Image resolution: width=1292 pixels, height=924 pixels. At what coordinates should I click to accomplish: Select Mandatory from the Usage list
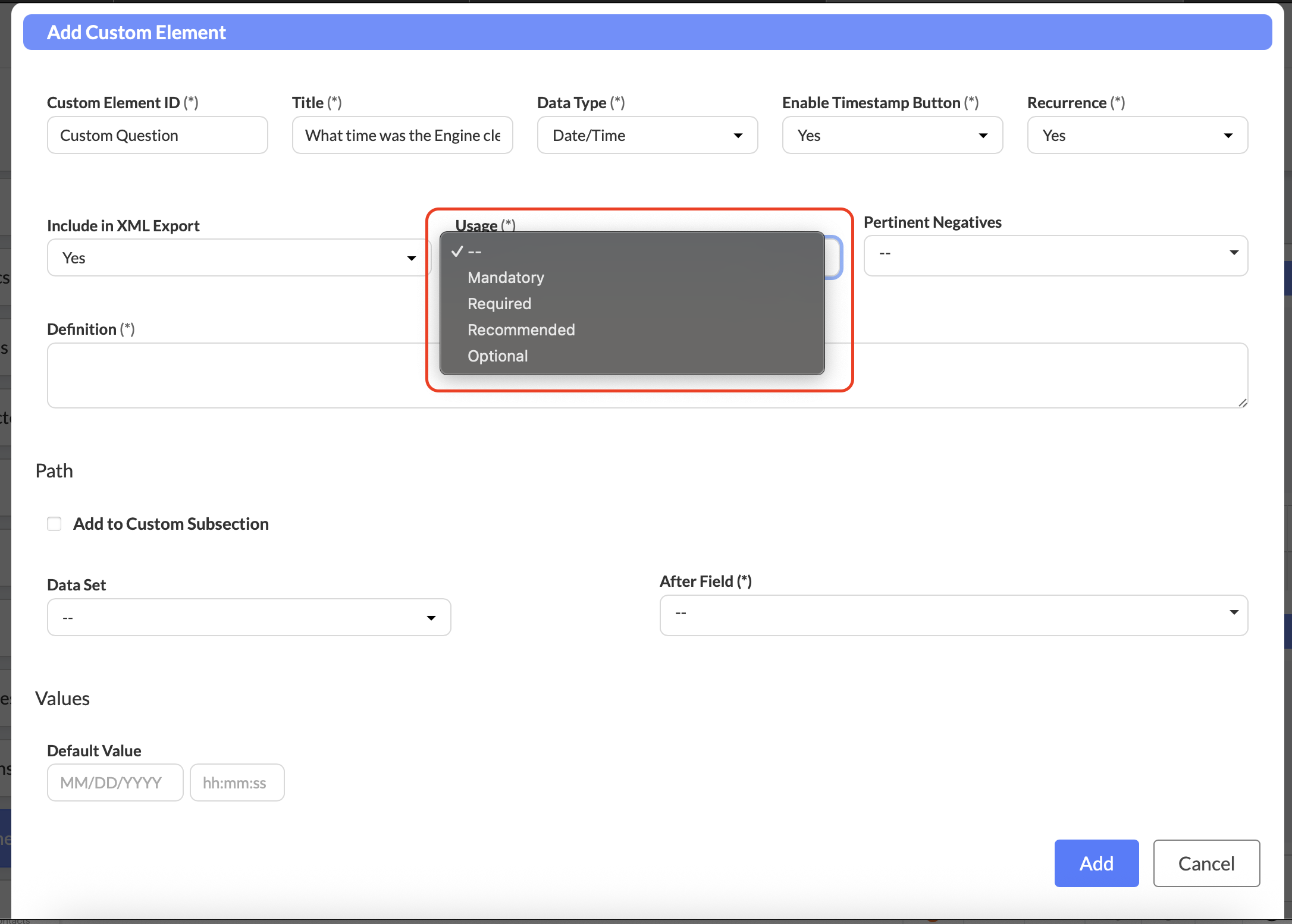coord(506,278)
